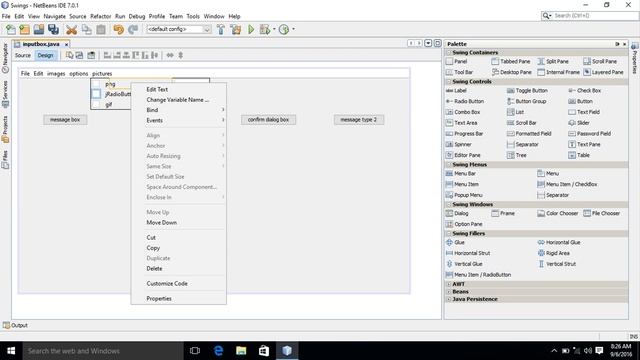Click the New Project toolbar icon

pos(24,29)
